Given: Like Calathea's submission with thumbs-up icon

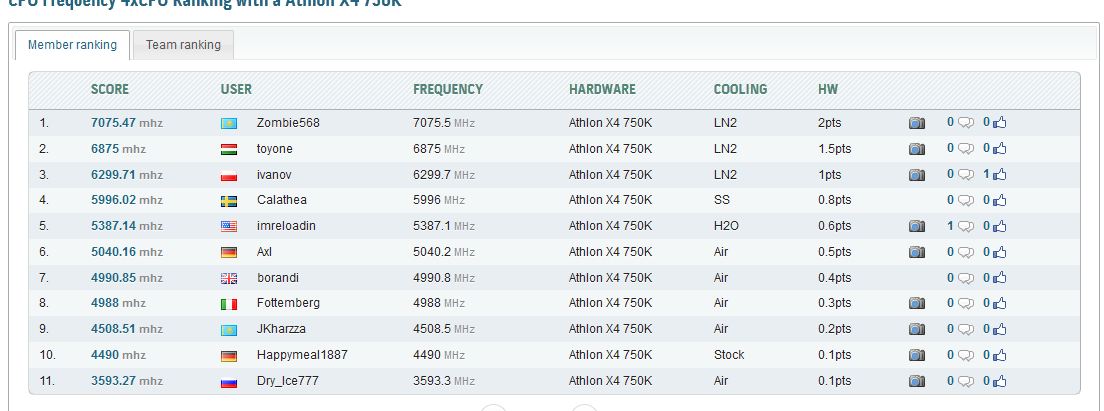Looking at the screenshot, I should (x=1000, y=201).
